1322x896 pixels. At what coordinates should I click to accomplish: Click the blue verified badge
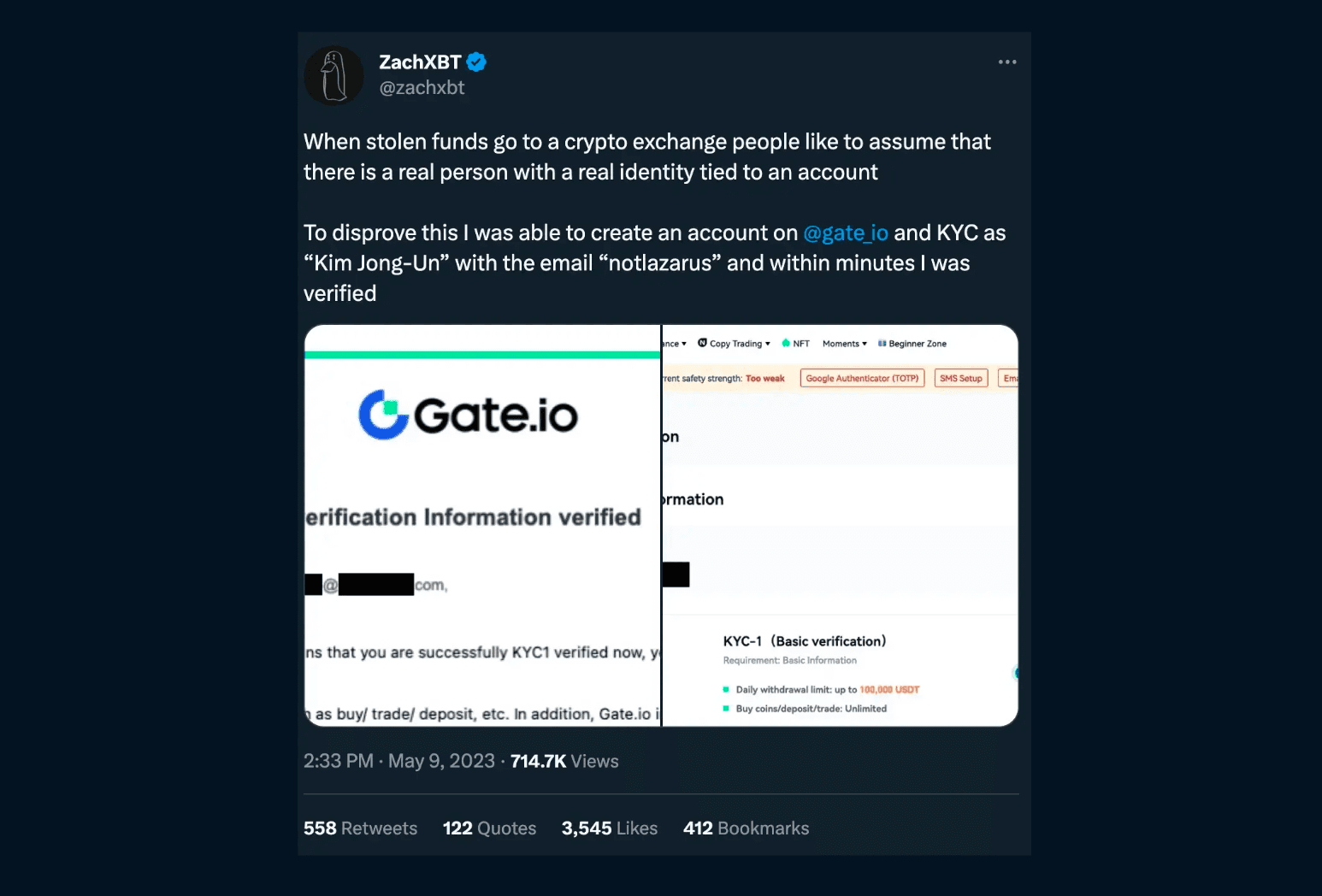click(x=476, y=62)
